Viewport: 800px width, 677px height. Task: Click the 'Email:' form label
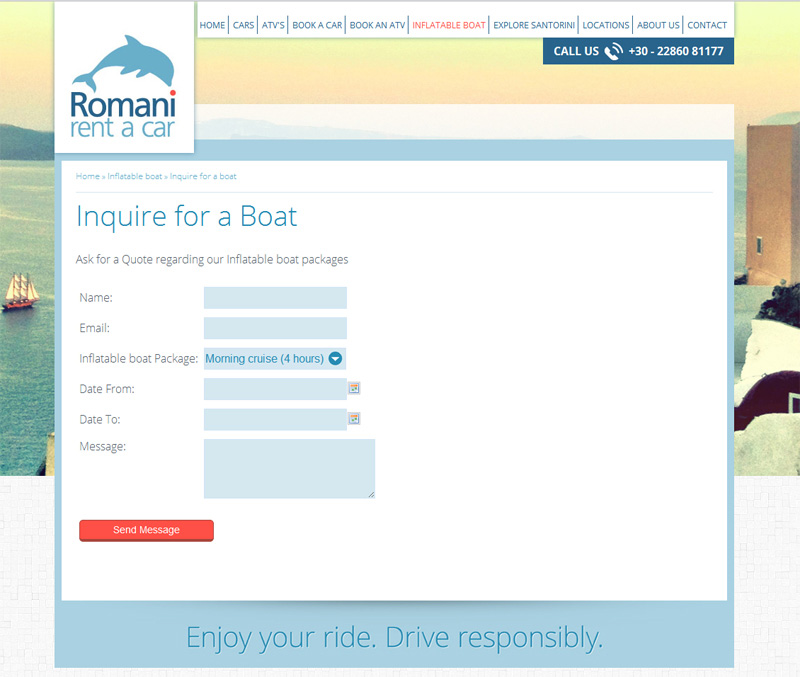tap(94, 328)
